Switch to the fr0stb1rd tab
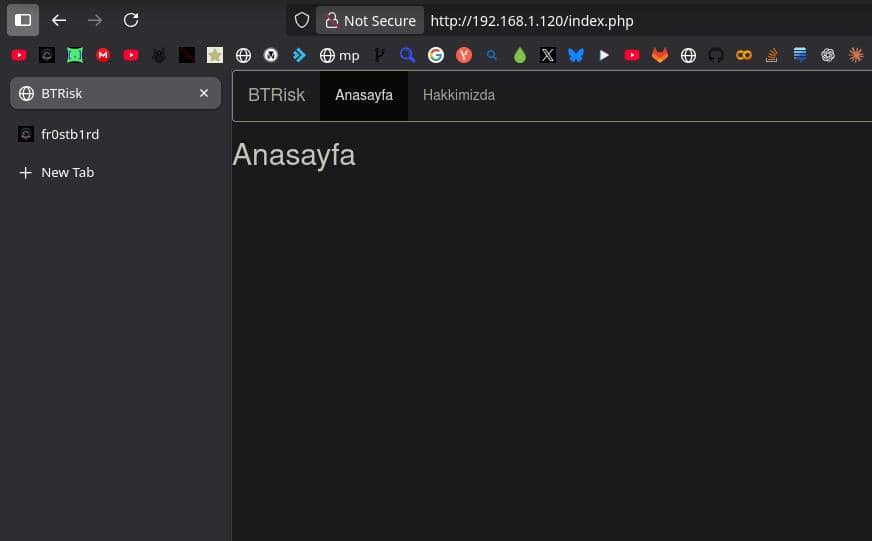The image size is (872, 541). pos(70,134)
